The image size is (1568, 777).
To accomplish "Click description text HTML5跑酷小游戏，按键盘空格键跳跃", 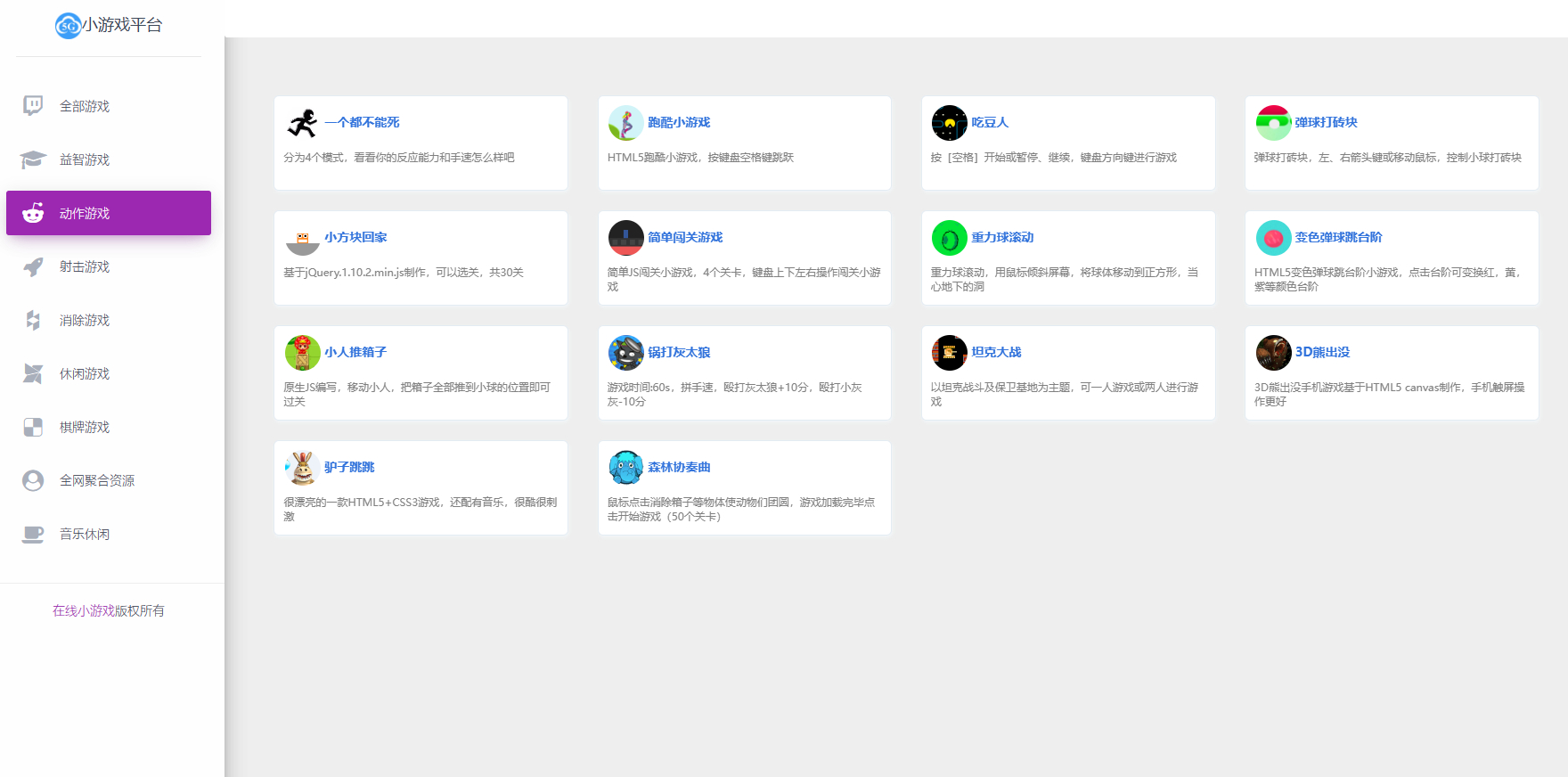I will 700,158.
